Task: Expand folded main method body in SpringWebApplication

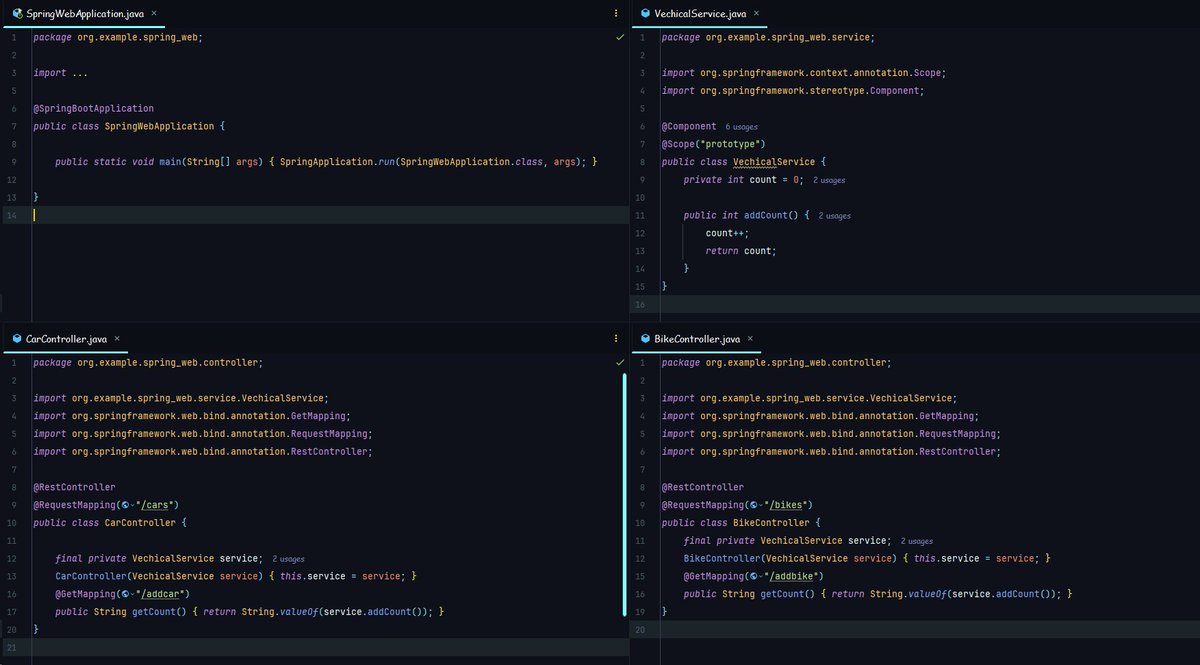Action: (x=433, y=162)
